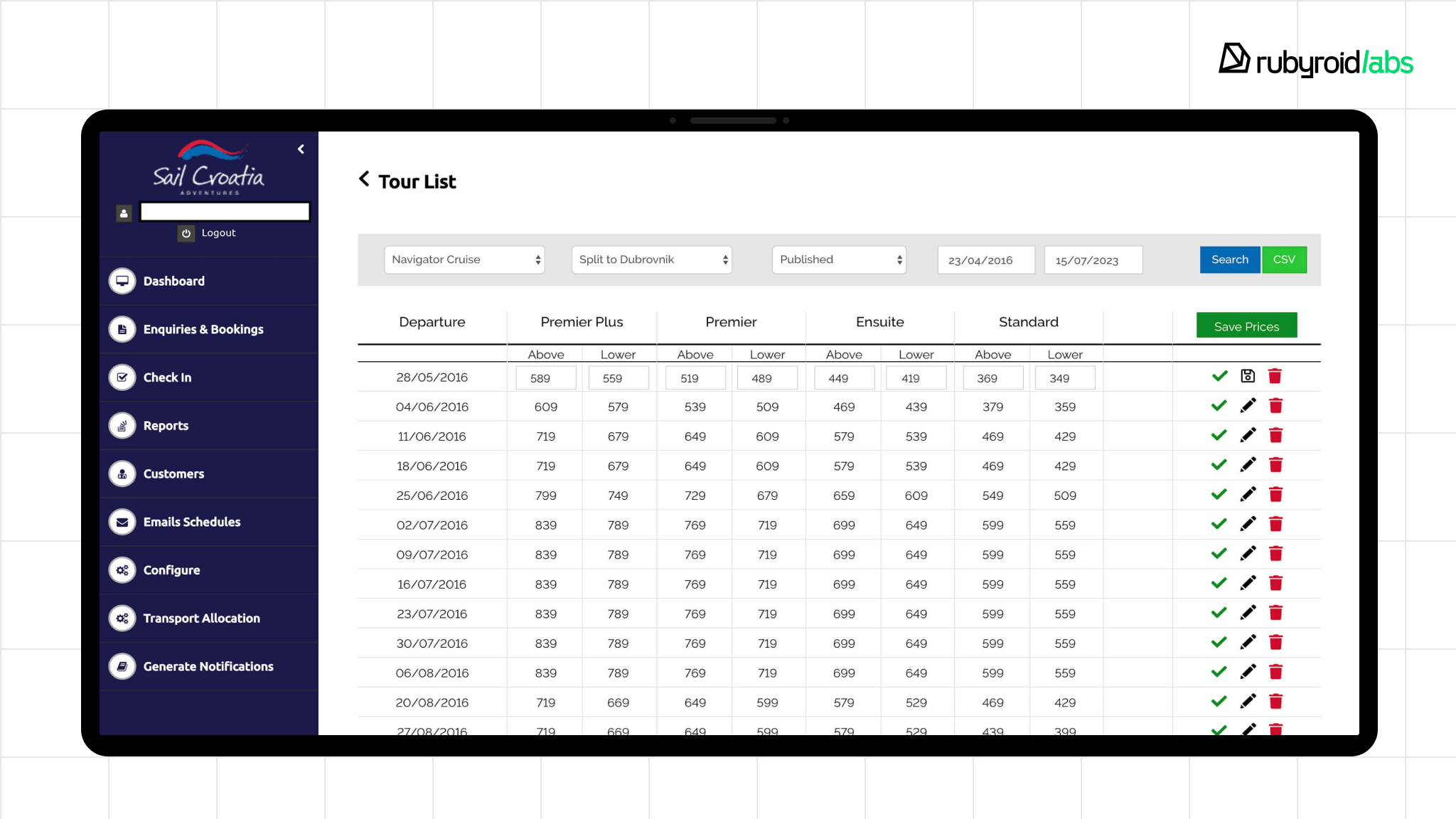Toggle green checkmark for 28/05/2016 row
Screen dimensions: 1456x819
coord(1219,376)
